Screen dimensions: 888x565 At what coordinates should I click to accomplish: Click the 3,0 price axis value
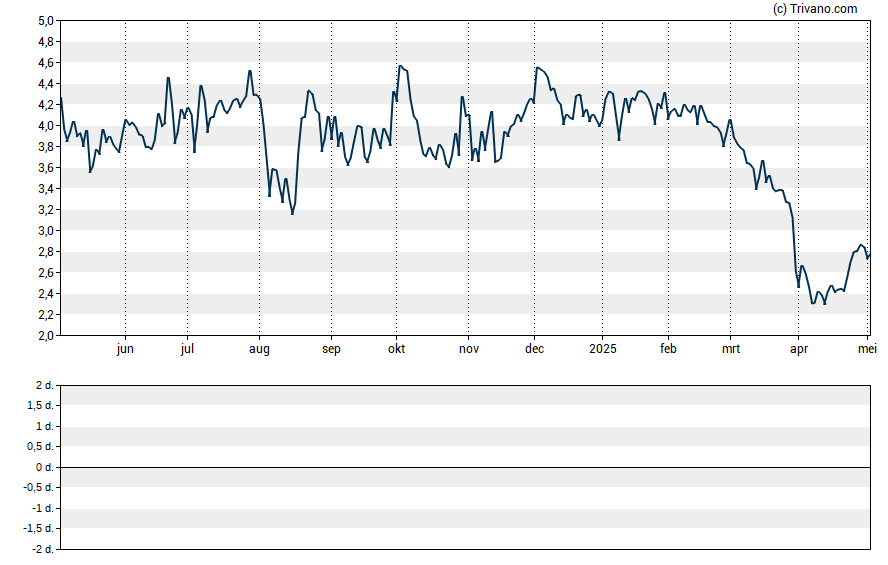(46, 230)
